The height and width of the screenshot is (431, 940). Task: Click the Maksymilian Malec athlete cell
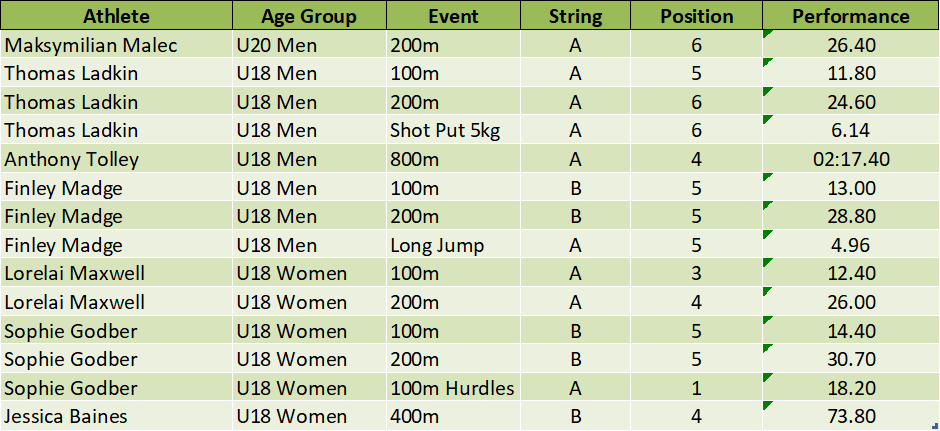click(x=91, y=45)
